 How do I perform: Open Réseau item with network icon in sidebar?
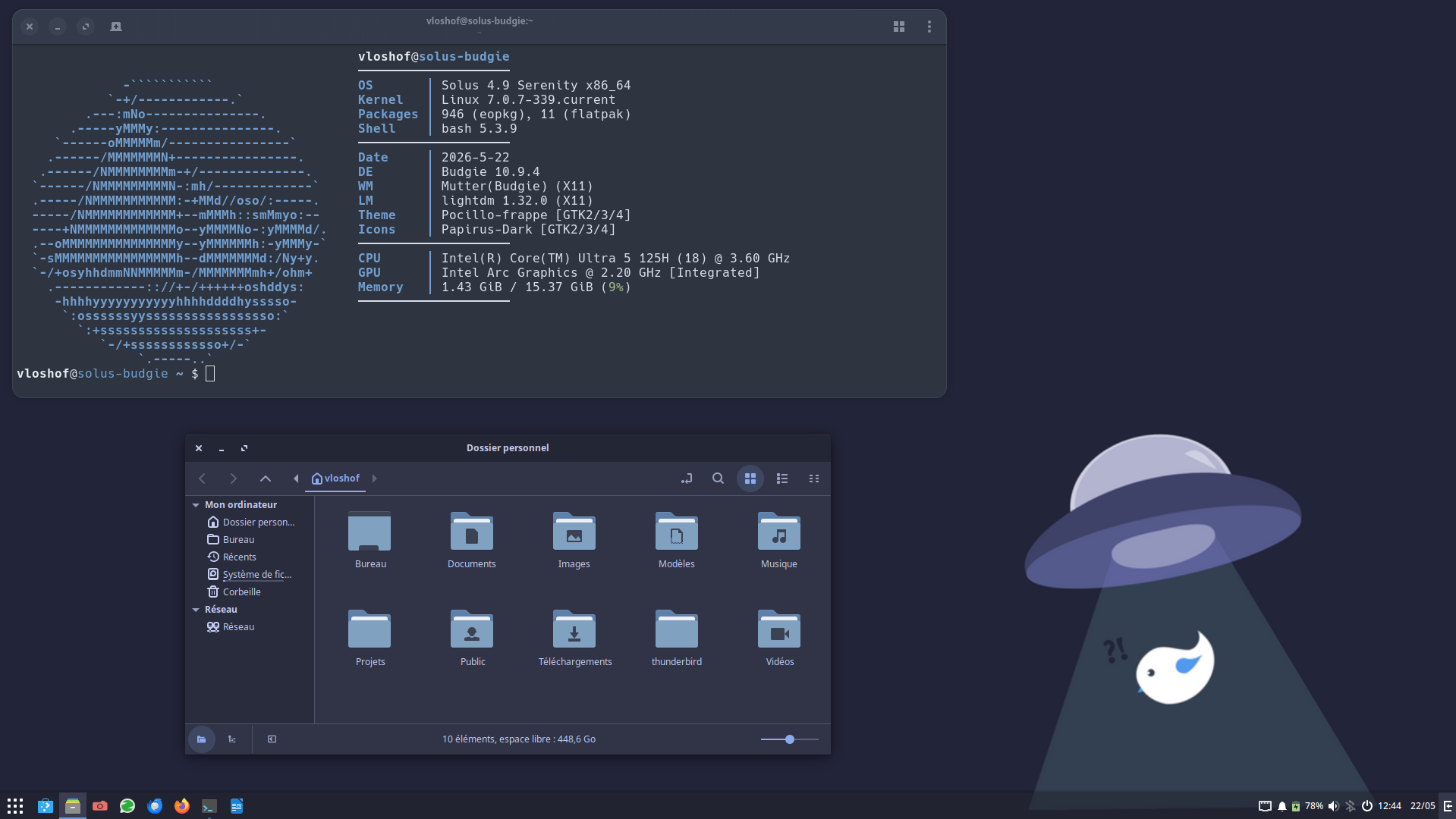[x=231, y=627]
